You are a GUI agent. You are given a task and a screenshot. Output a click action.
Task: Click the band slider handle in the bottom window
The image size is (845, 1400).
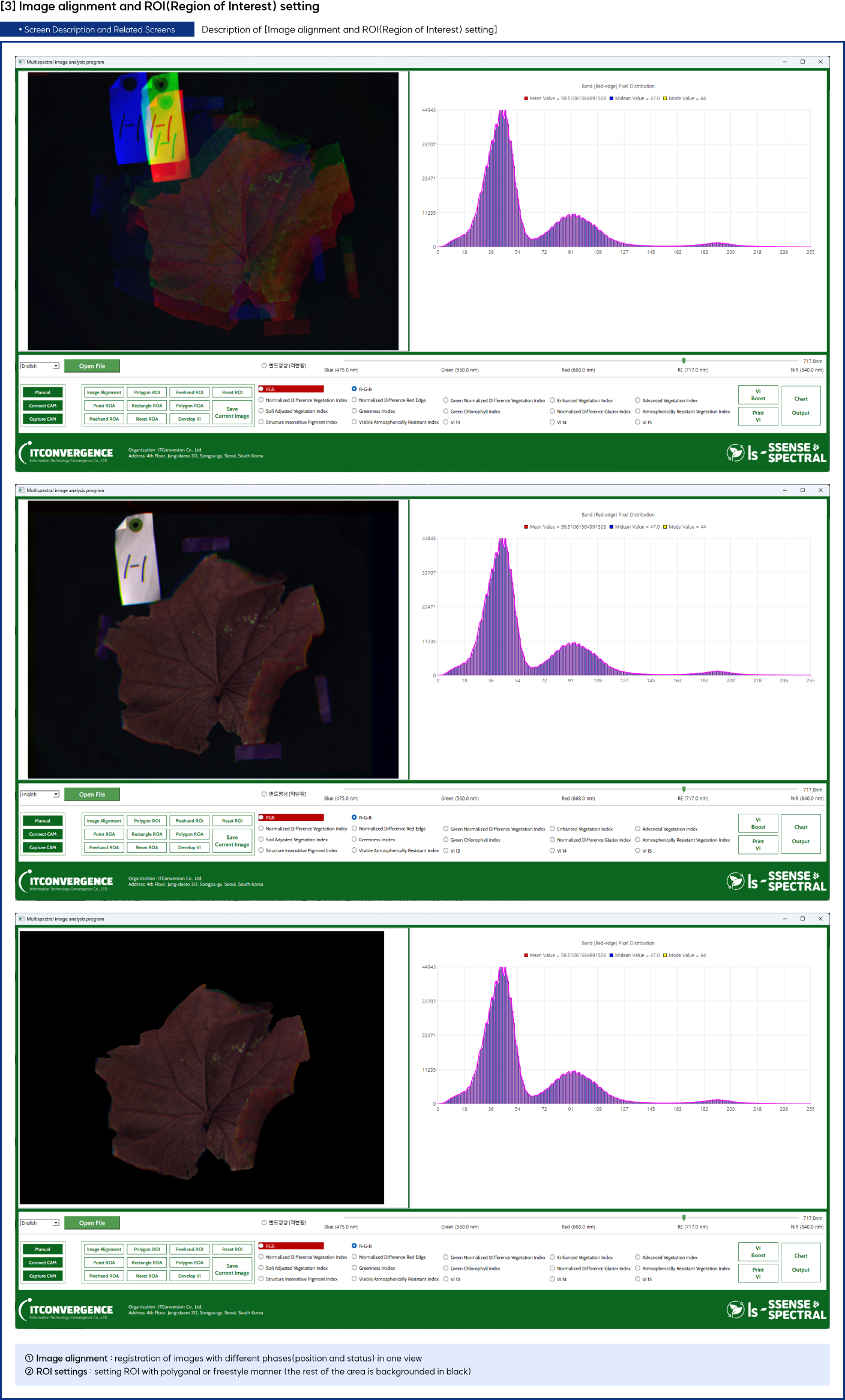[684, 1218]
